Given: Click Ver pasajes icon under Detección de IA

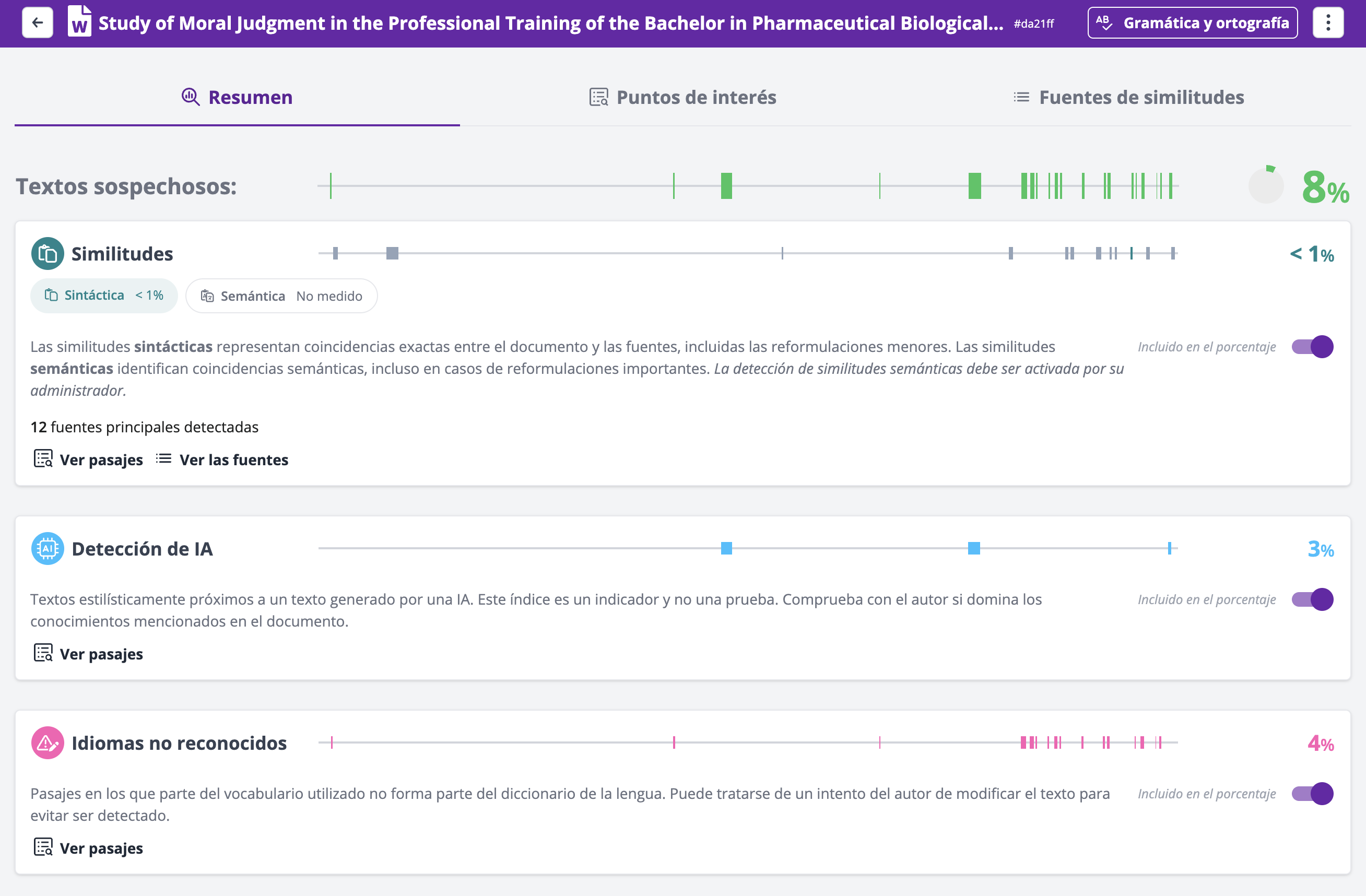Looking at the screenshot, I should (43, 653).
